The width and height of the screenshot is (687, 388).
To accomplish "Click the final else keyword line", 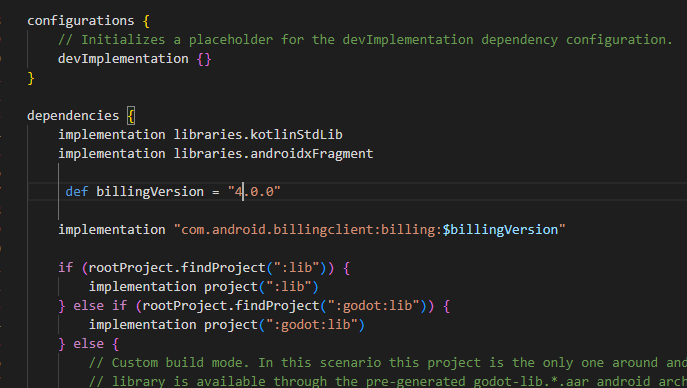I will click(x=89, y=344).
